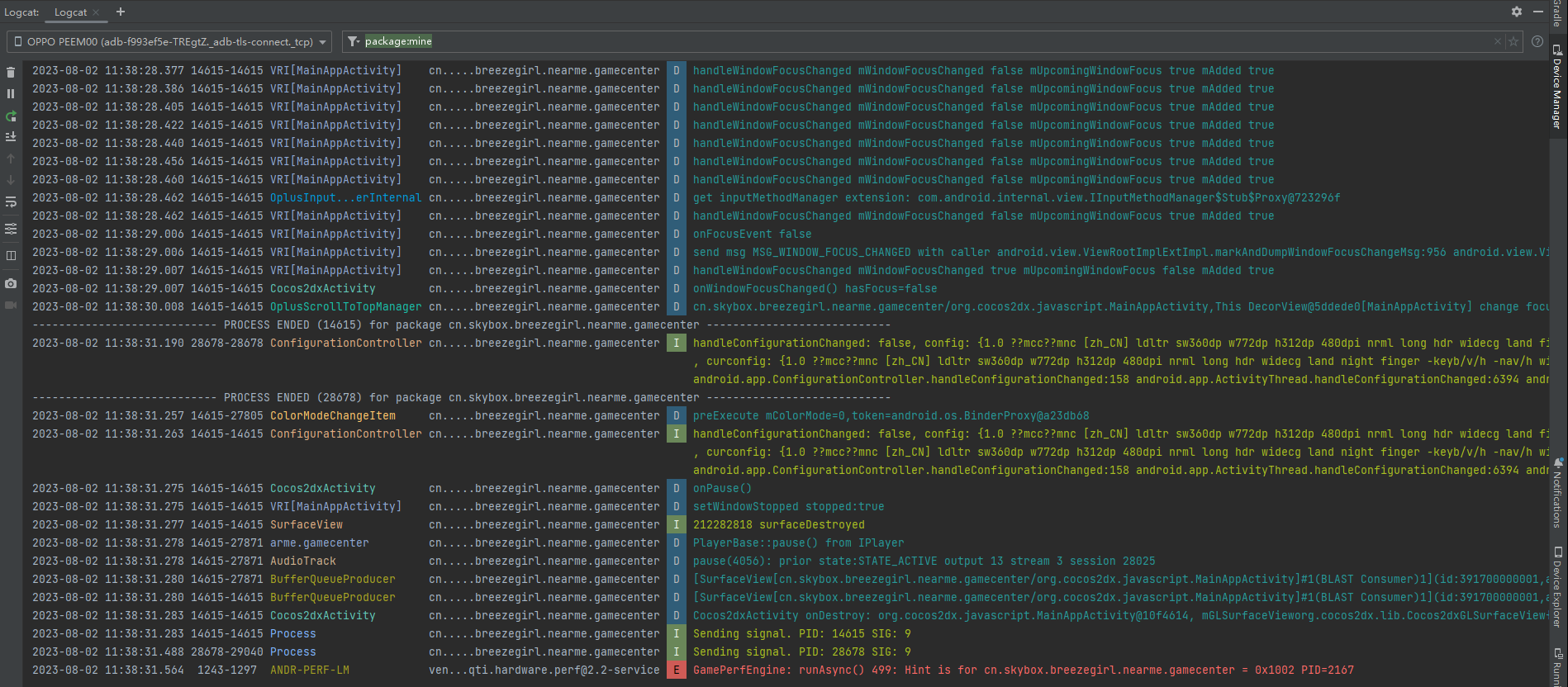Click the timestamp '11:38:28.377' in the first row
This screenshot has width=1568, height=687.
point(144,70)
